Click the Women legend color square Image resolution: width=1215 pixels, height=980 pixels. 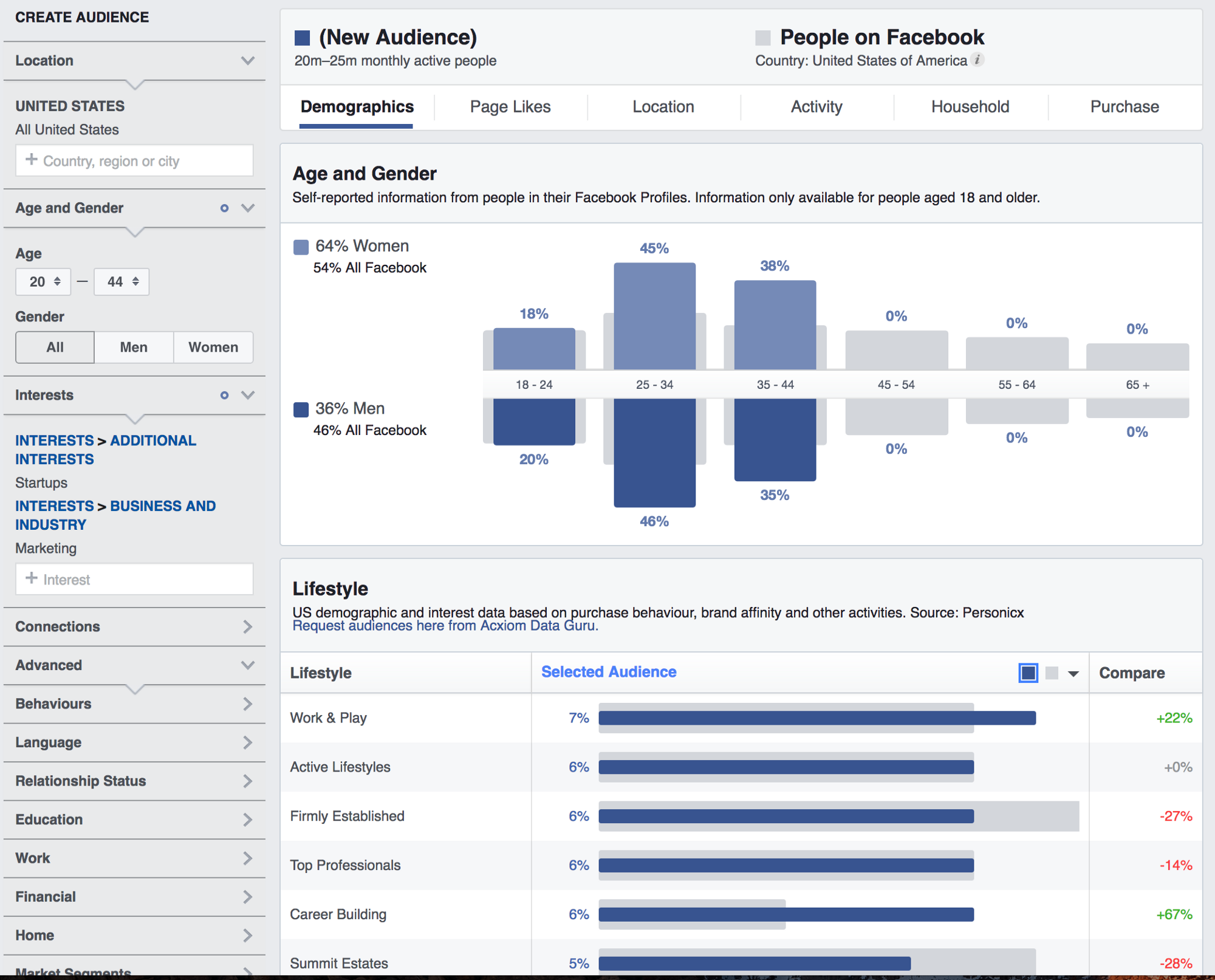click(x=301, y=247)
